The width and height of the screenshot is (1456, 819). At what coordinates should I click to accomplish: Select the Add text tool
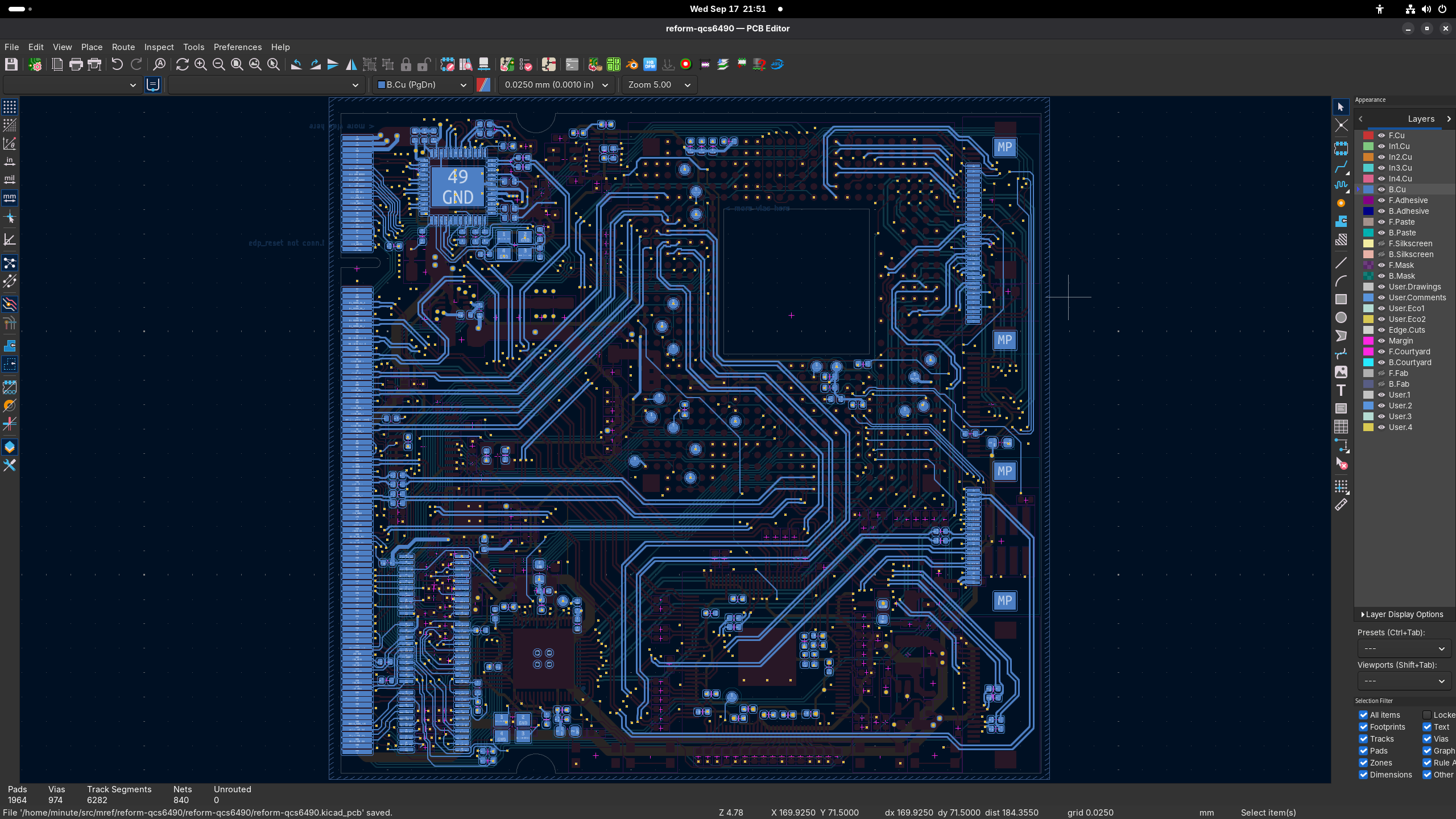1341,390
